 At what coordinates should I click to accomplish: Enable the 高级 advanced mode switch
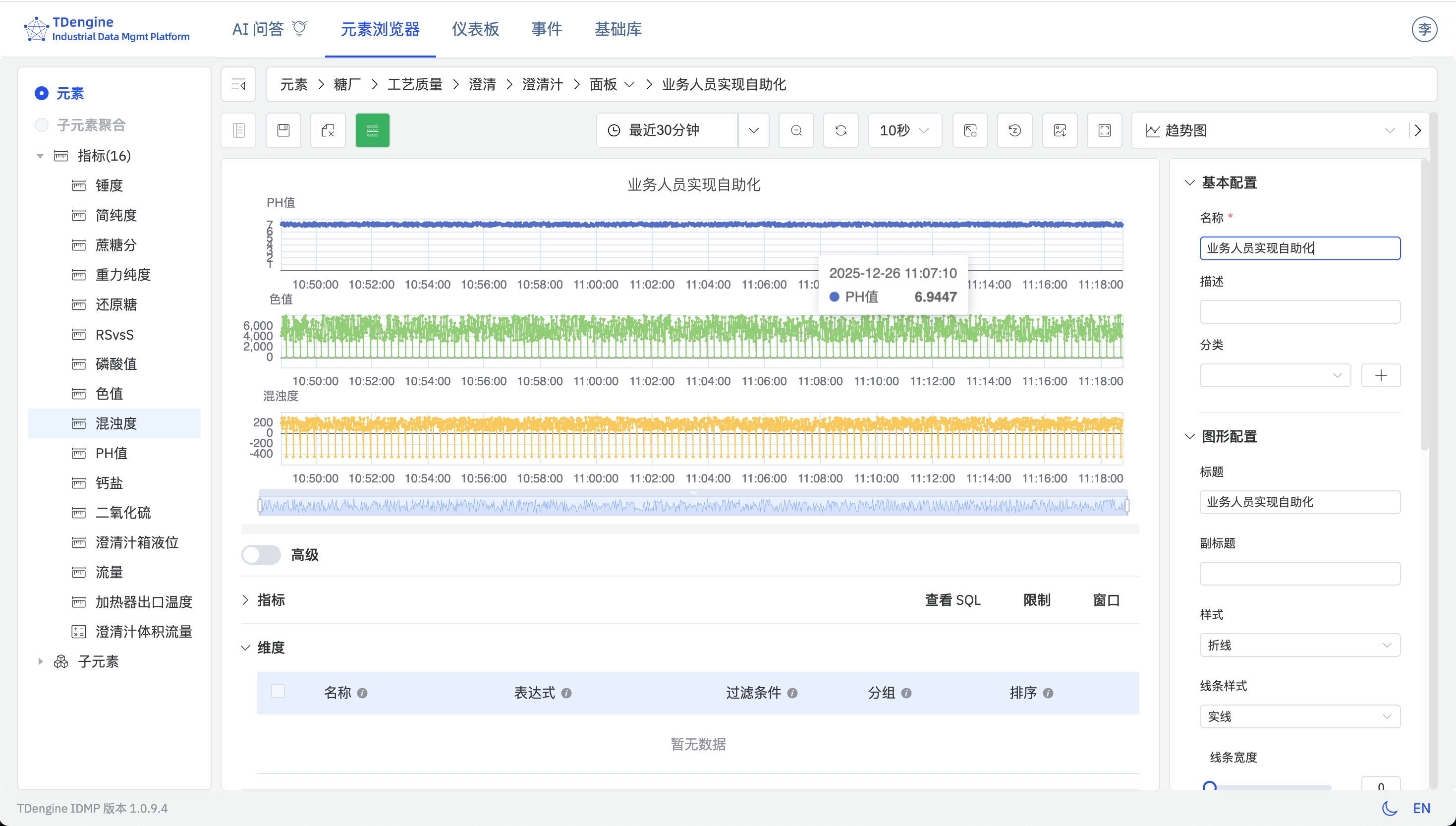coord(261,555)
